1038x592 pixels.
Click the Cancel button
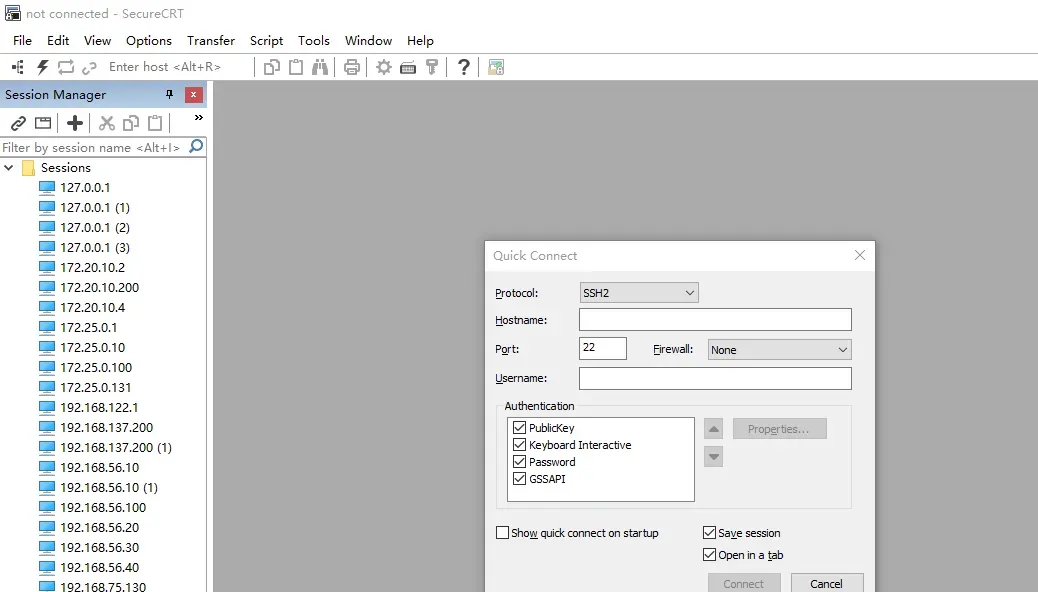[x=827, y=583]
